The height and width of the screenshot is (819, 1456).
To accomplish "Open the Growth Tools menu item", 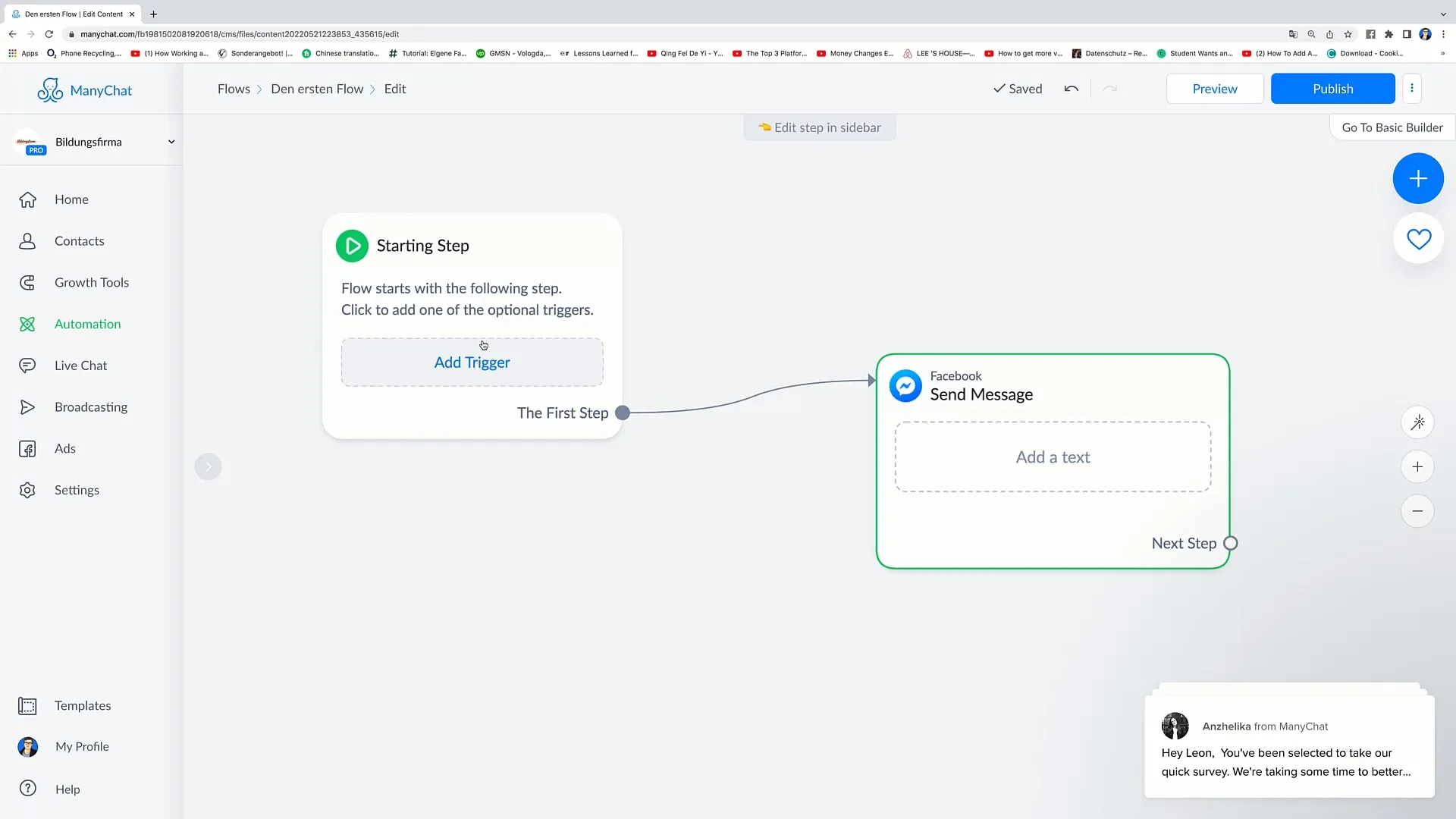I will tap(91, 283).
